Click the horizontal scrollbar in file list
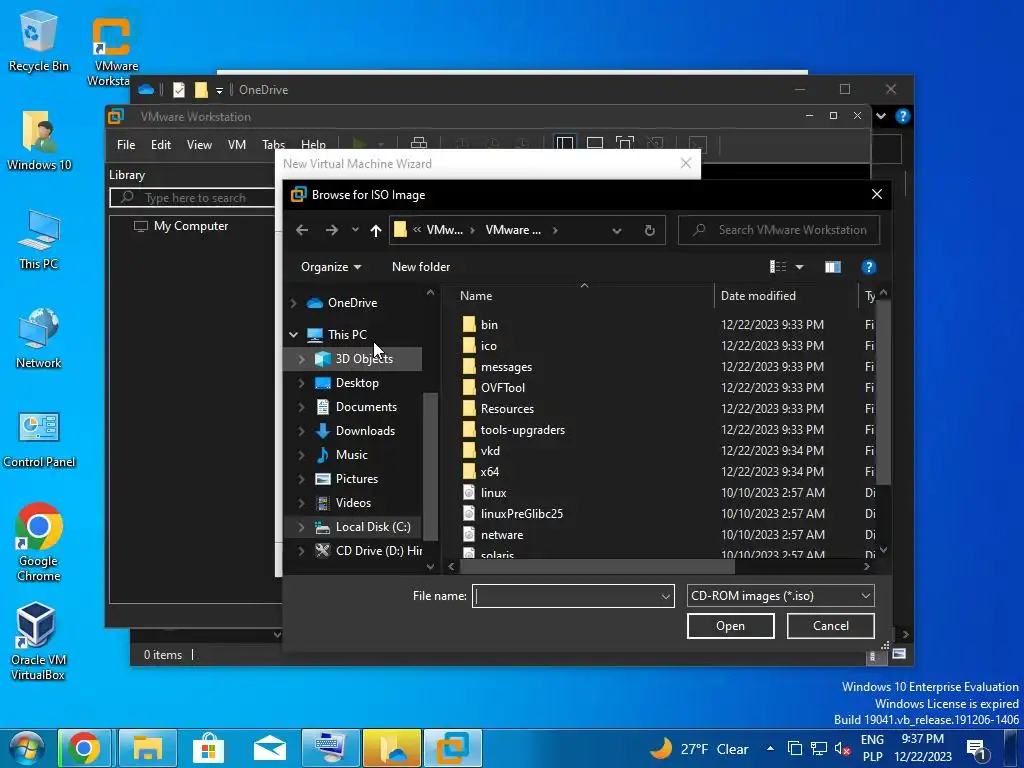The image size is (1024, 768). click(x=597, y=567)
